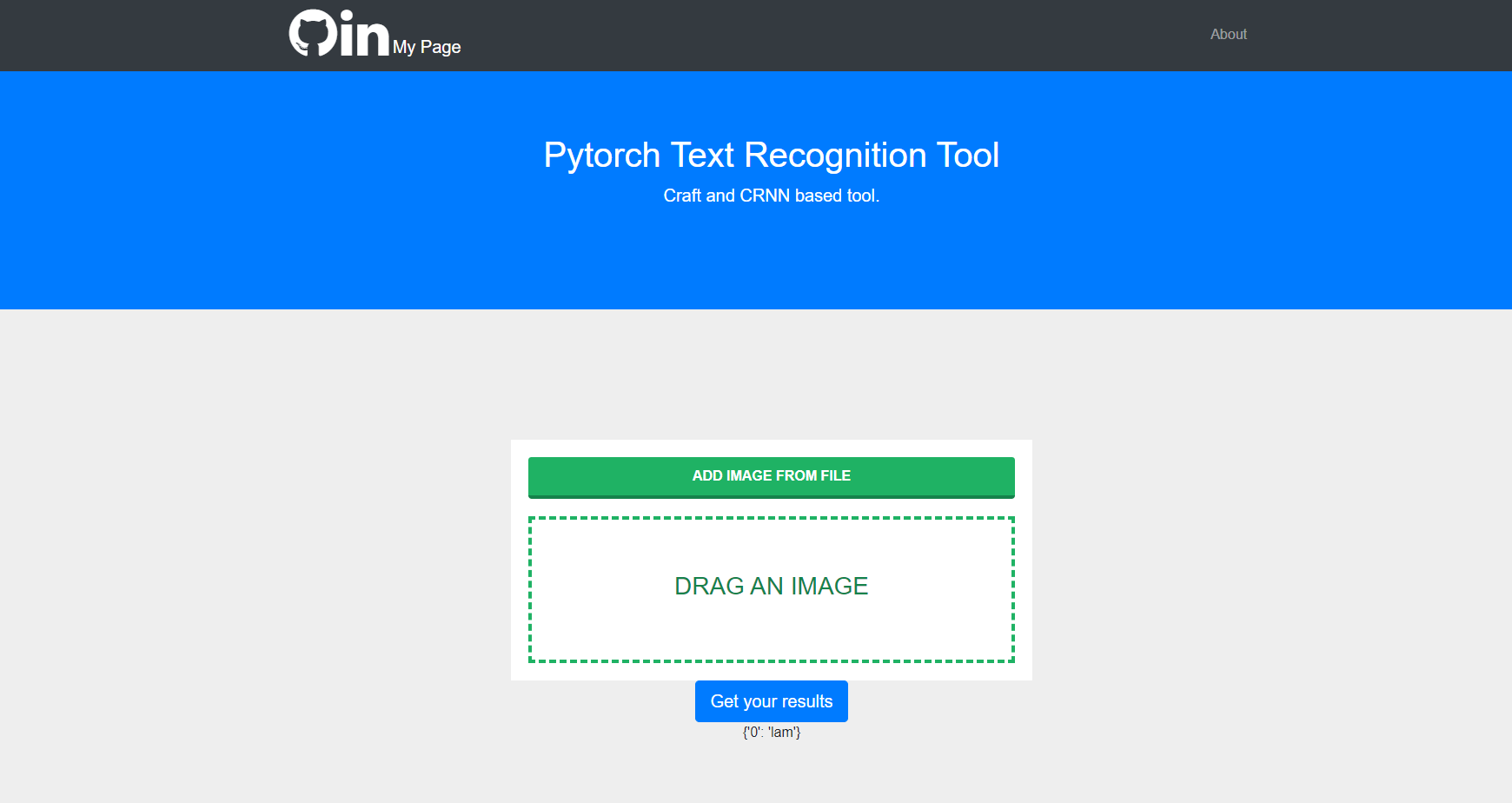Click the word "results" on the blue button
1512x803 pixels.
tap(806, 702)
